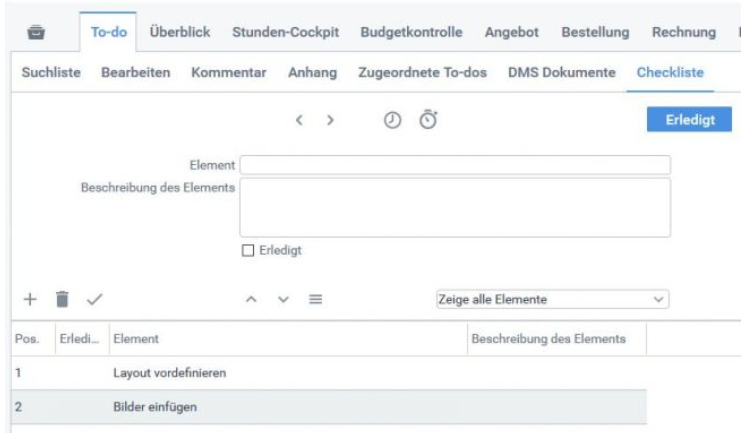
Task: Click into the Element input field
Action: (455, 165)
